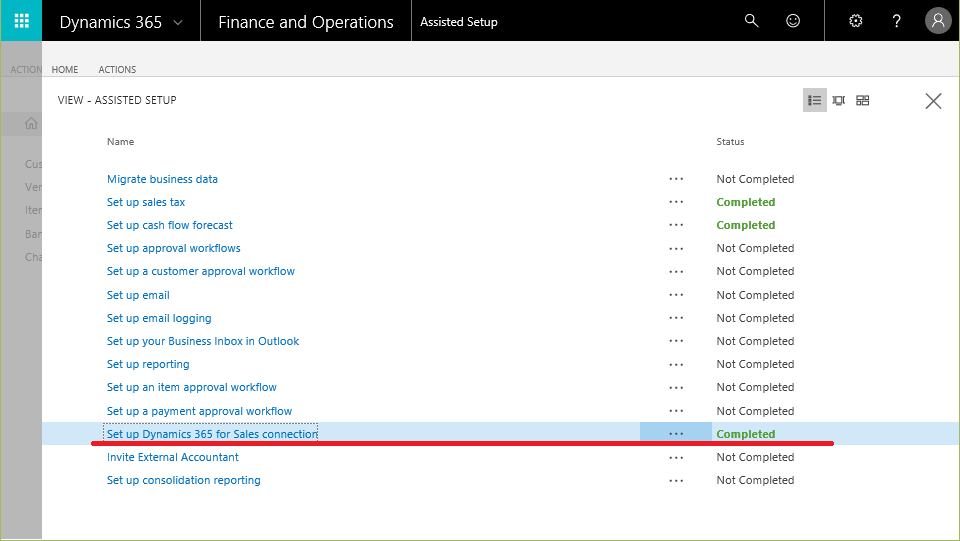Open Invite External Accountant

coord(173,457)
